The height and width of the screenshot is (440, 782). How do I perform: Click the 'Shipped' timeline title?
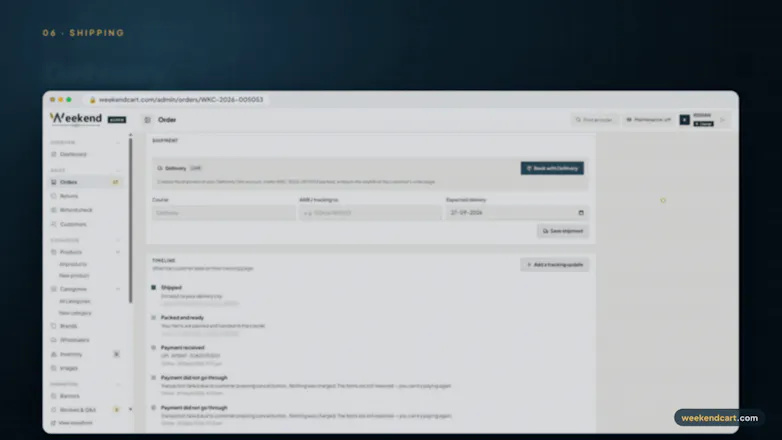coord(171,287)
